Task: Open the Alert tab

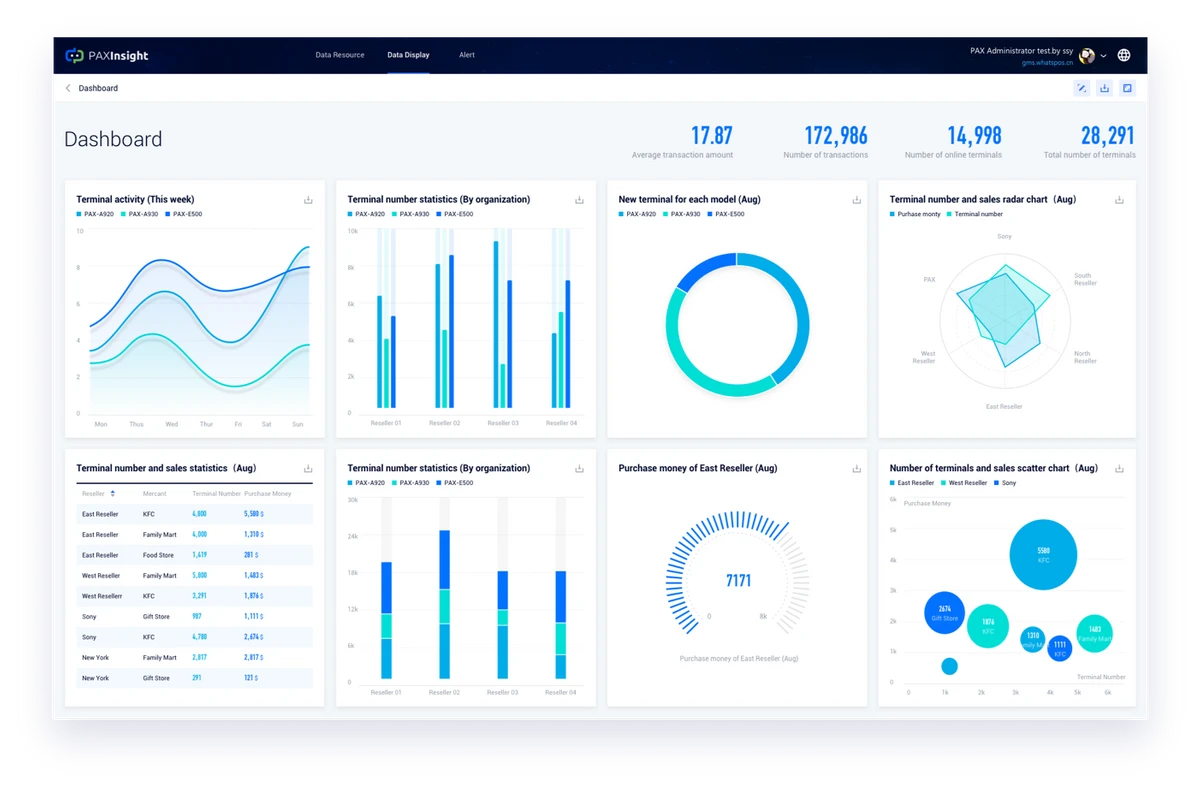Action: (467, 55)
